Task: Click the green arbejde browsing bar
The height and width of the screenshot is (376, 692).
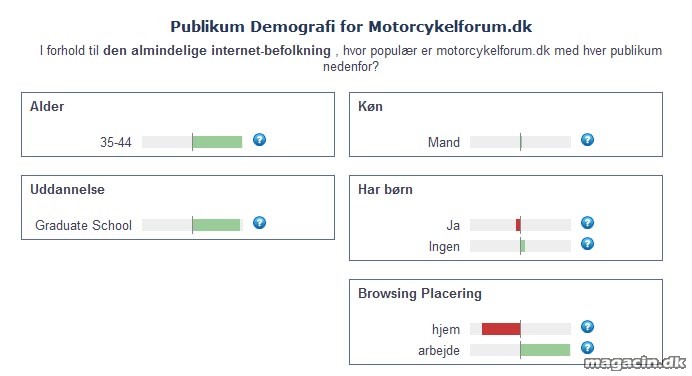Action: 545,350
